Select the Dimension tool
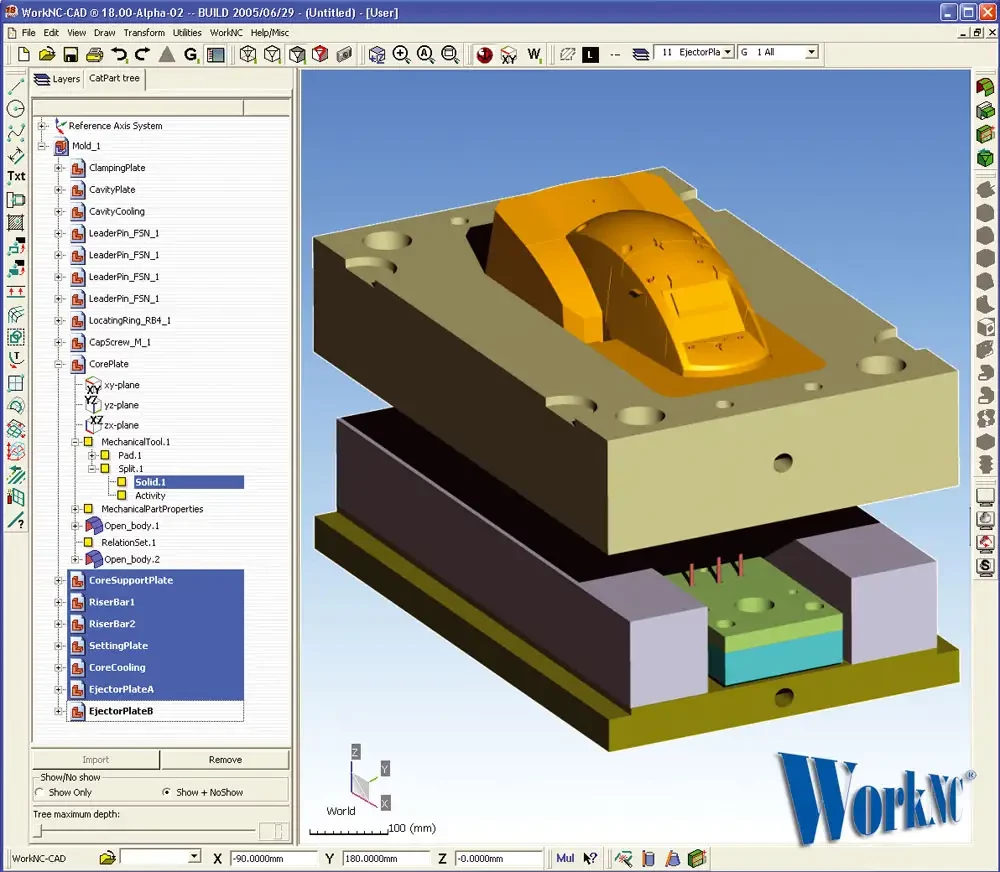Viewport: 1000px width, 872px height. click(16, 155)
